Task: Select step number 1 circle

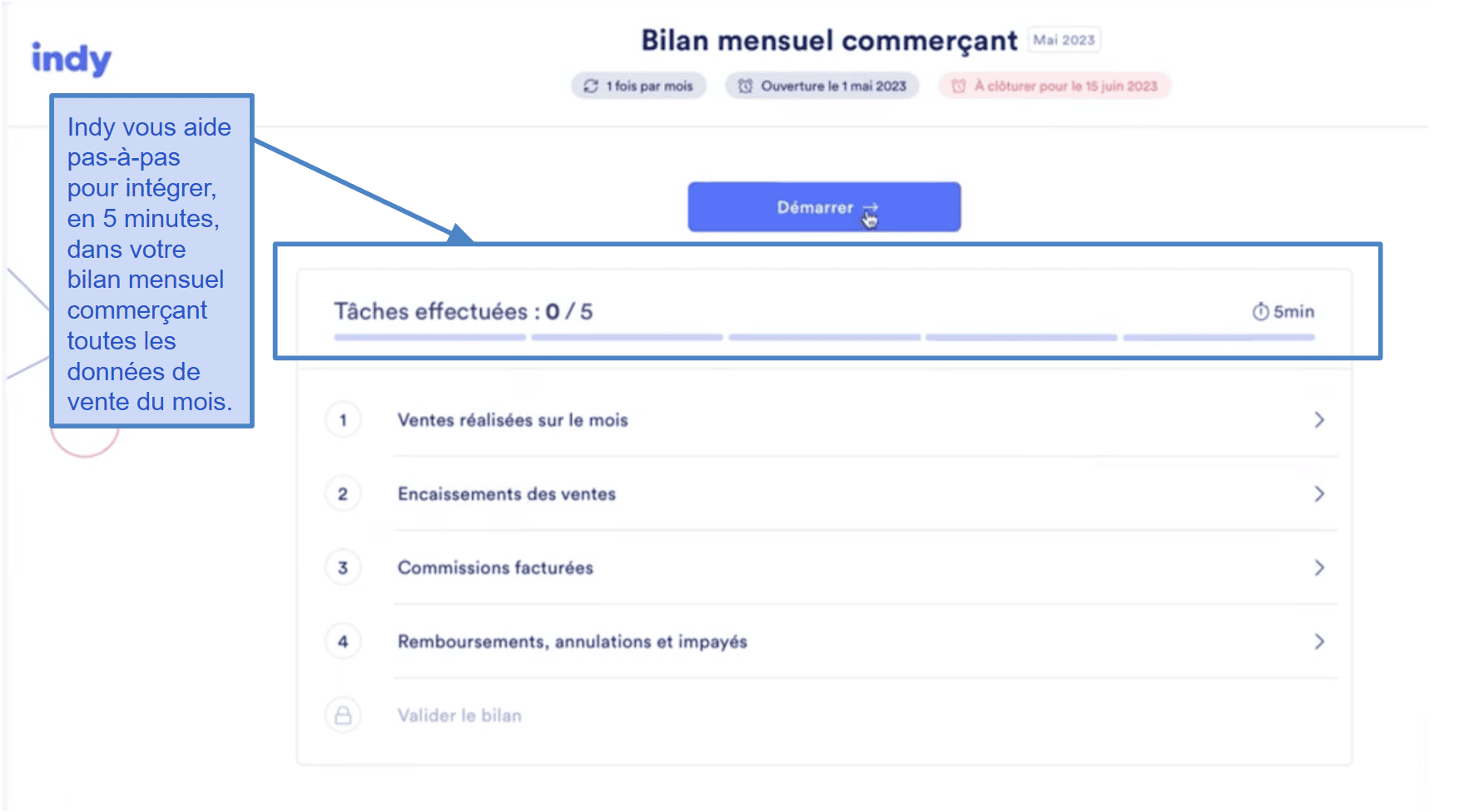Action: 343,420
